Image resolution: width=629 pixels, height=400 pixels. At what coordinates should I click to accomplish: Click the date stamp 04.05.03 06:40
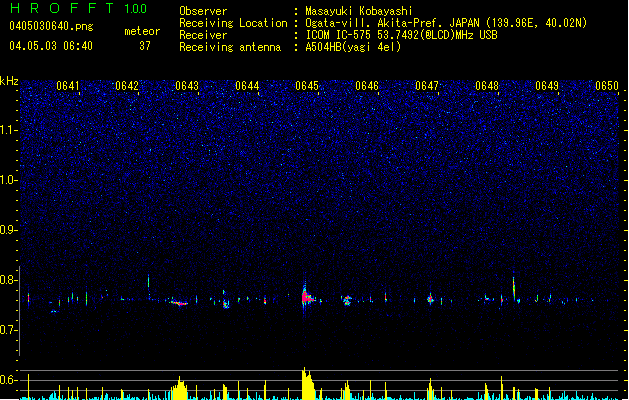coord(51,46)
